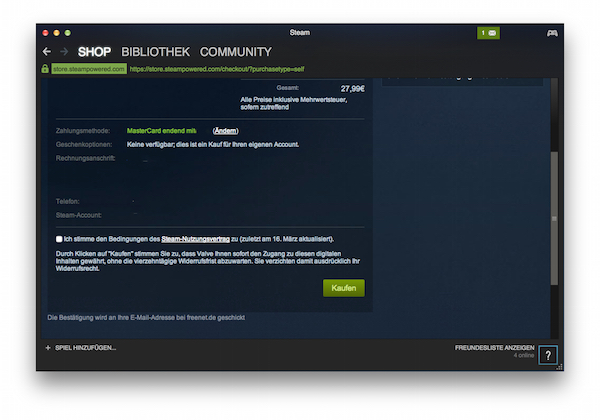Click the Mehrwertsteuer price notice text
This screenshot has width=600, height=420.
[294, 103]
